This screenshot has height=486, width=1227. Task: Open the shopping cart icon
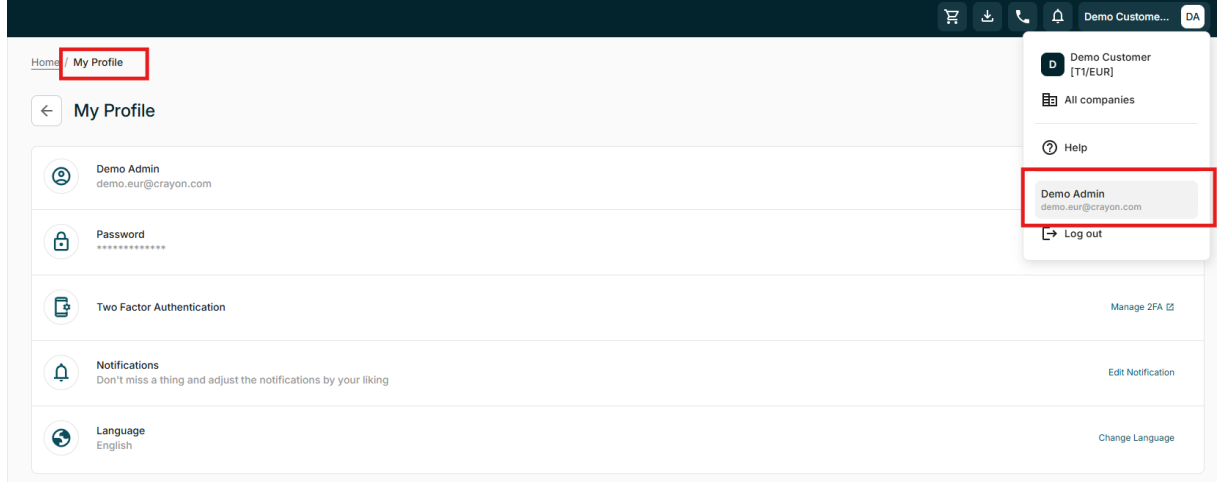(x=952, y=16)
